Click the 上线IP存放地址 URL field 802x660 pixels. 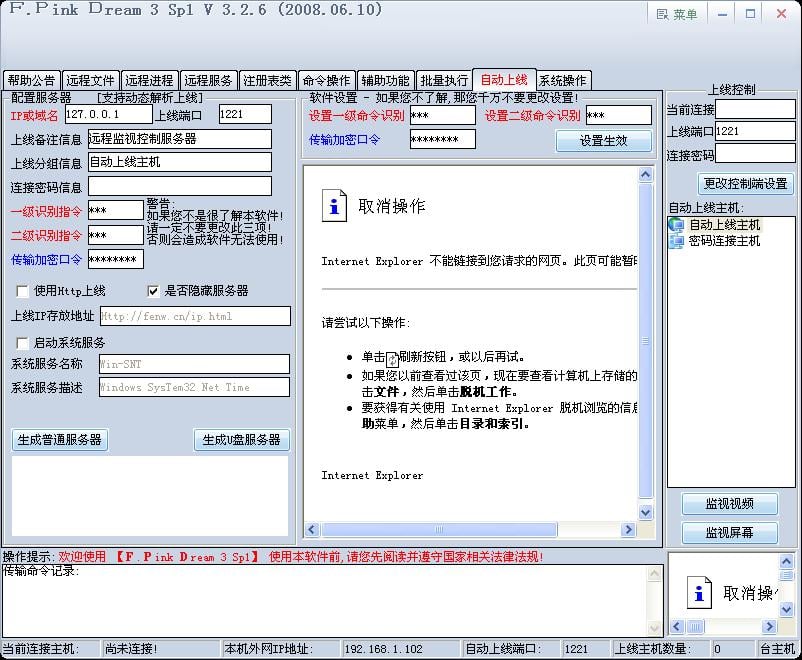pyautogui.click(x=195, y=316)
